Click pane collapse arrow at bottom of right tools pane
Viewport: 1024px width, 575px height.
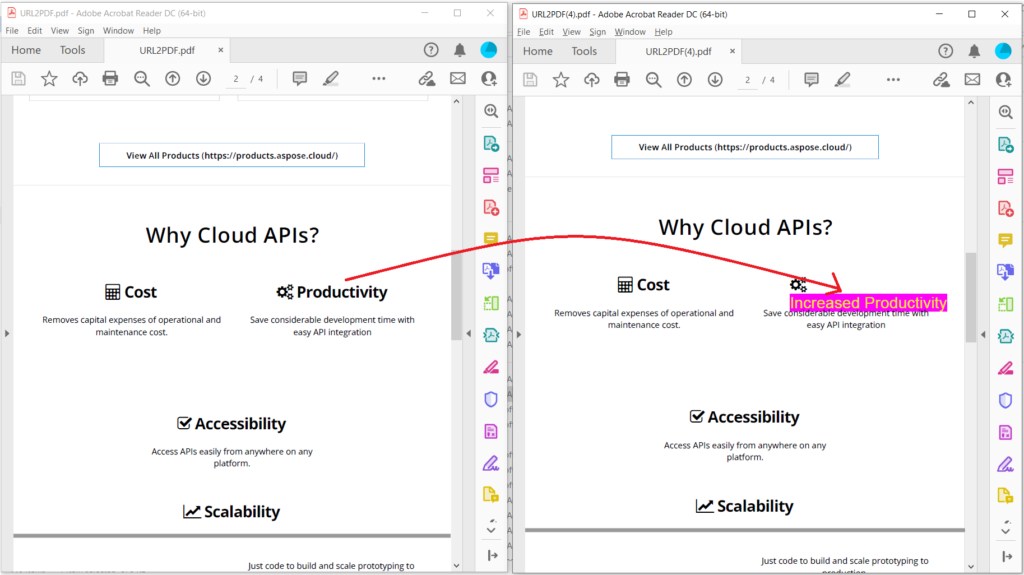coord(1007,557)
